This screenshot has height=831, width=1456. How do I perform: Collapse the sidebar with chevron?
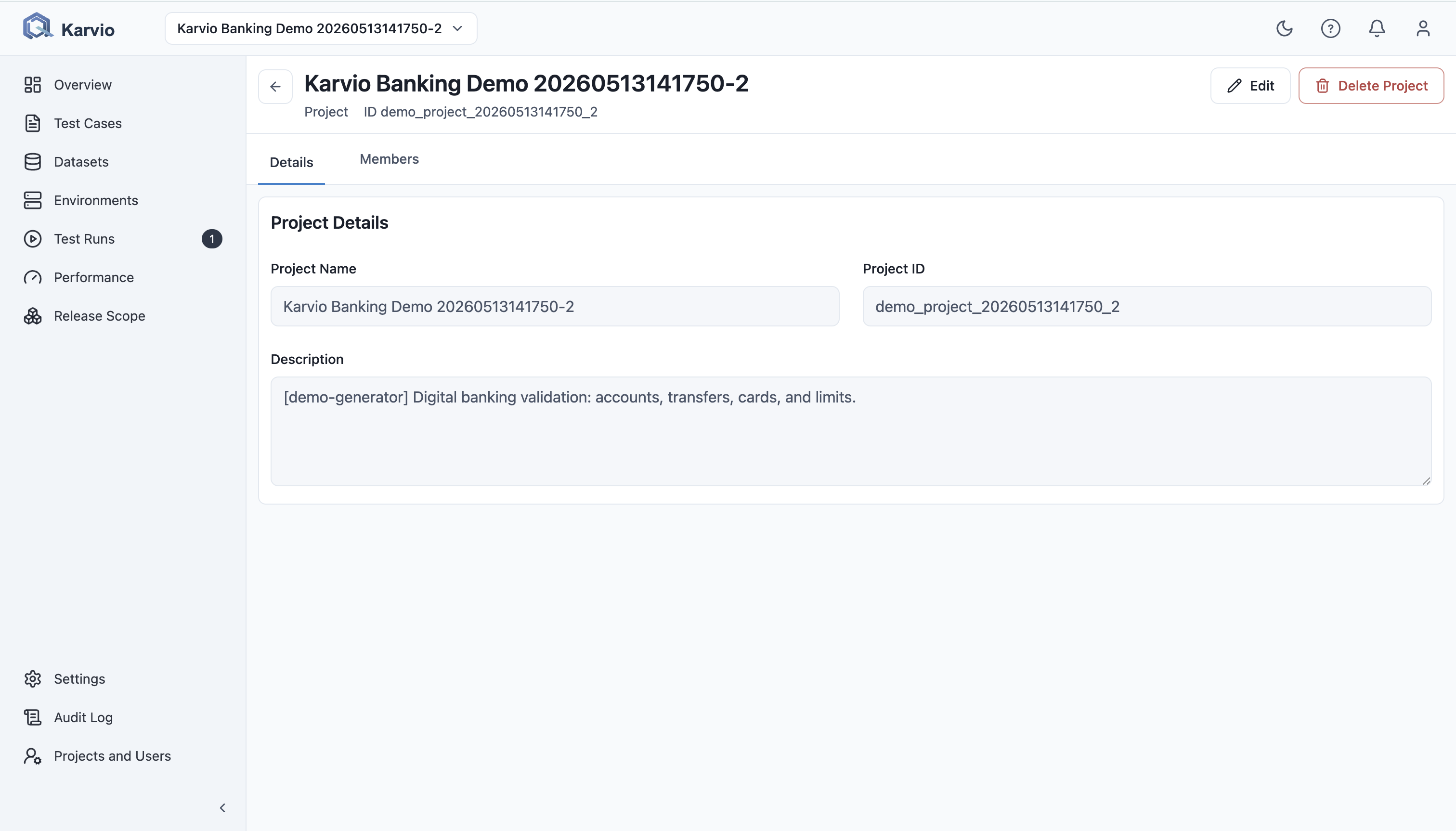pos(222,807)
